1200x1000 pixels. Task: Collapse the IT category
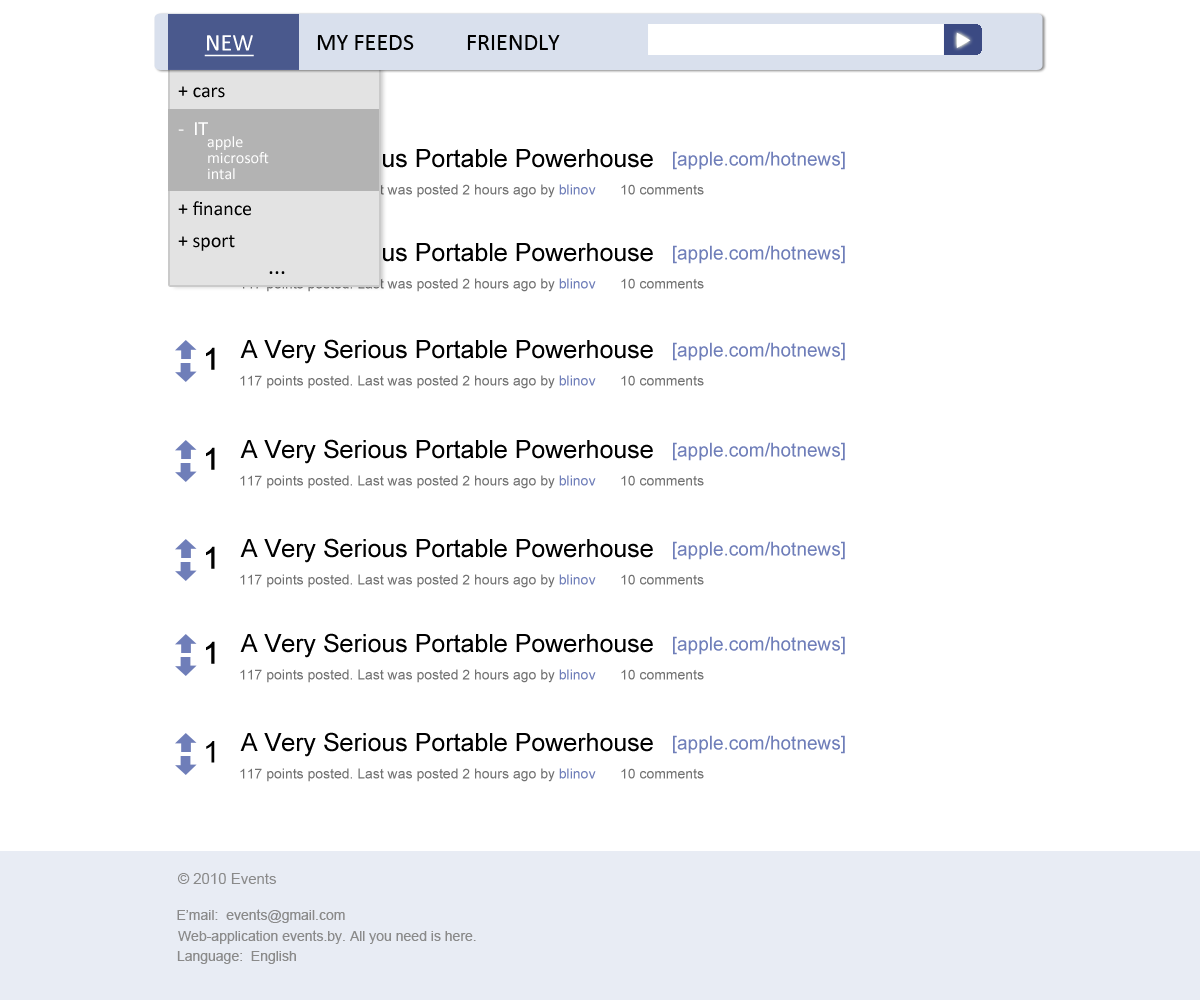(x=193, y=129)
